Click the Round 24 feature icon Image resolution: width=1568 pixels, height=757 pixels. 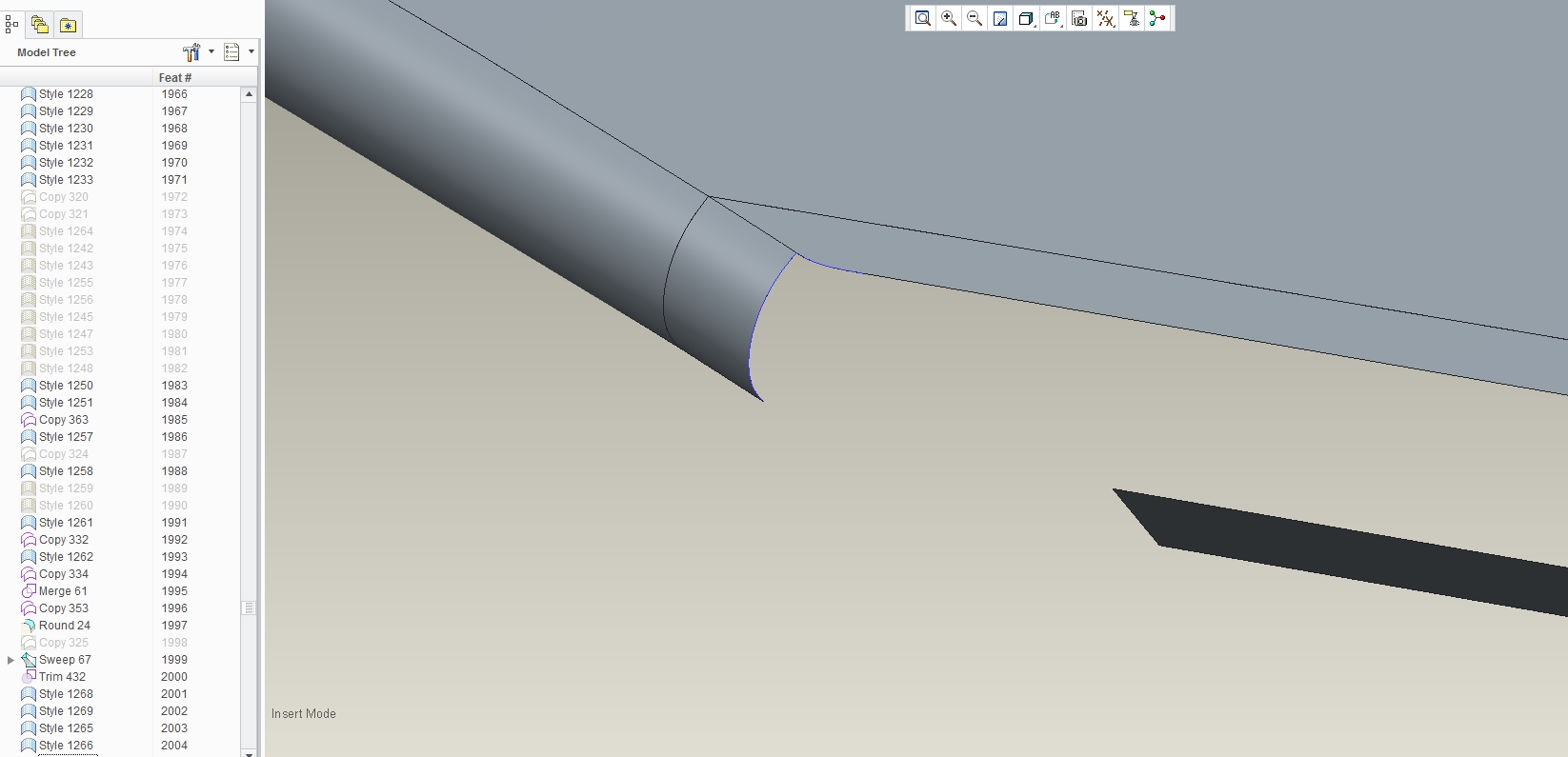[29, 626]
